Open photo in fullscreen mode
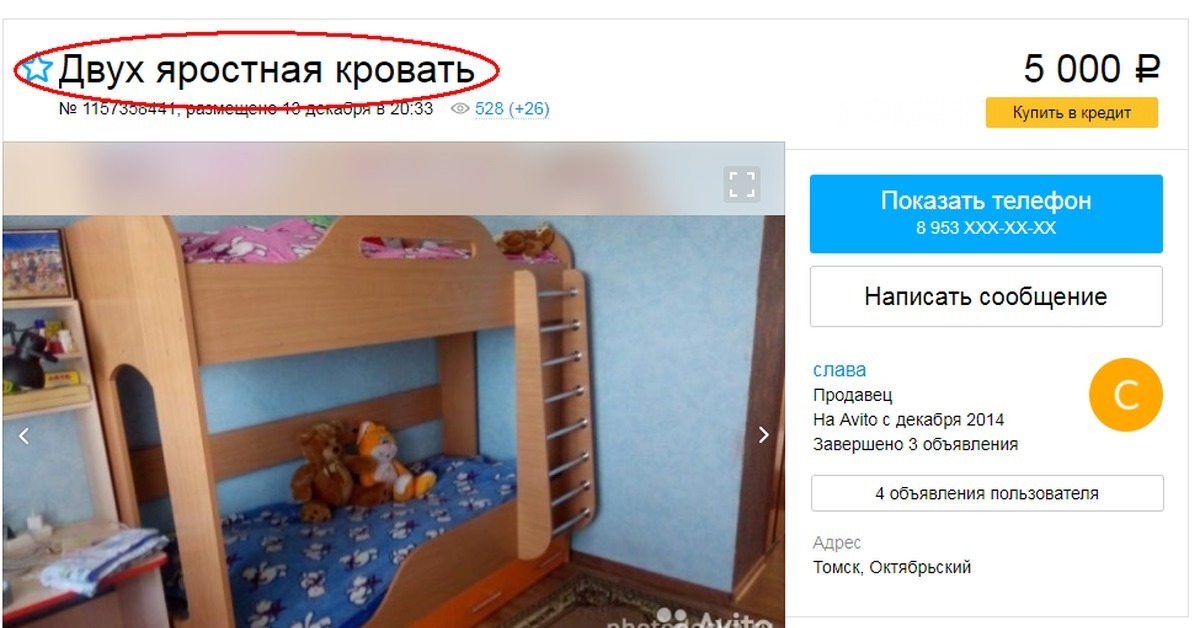Viewport: 1200px width, 628px height. click(x=742, y=184)
